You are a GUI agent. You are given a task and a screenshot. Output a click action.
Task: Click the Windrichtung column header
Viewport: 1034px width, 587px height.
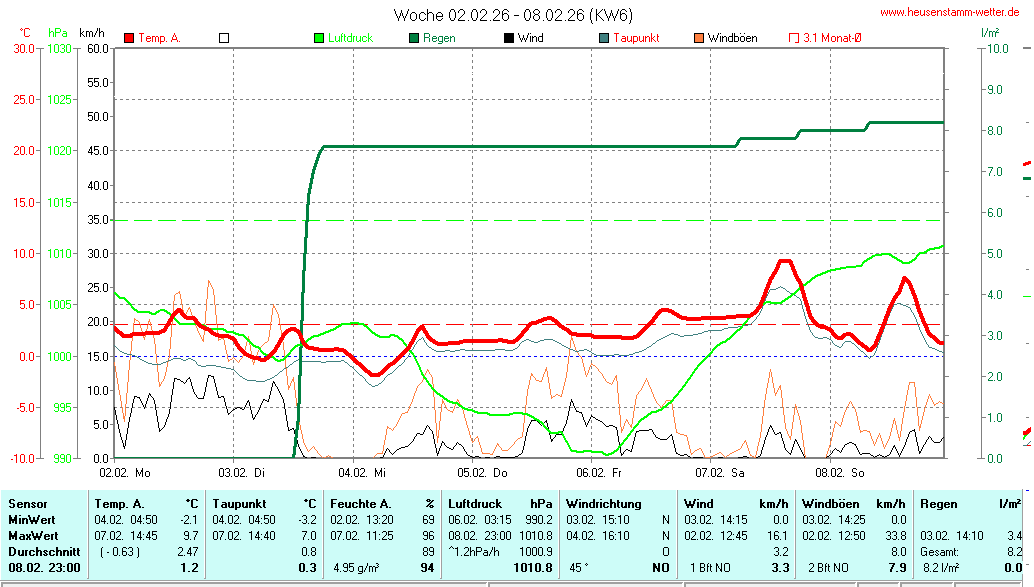pos(604,503)
